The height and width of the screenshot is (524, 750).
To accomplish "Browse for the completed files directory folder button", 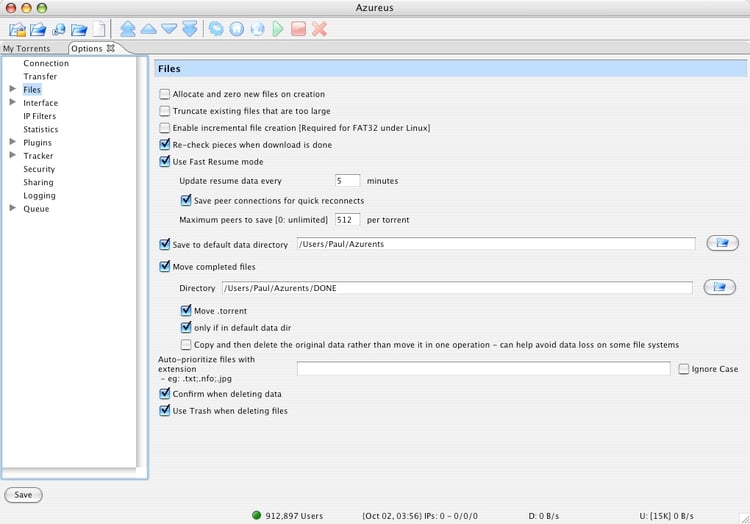I will pos(719,287).
